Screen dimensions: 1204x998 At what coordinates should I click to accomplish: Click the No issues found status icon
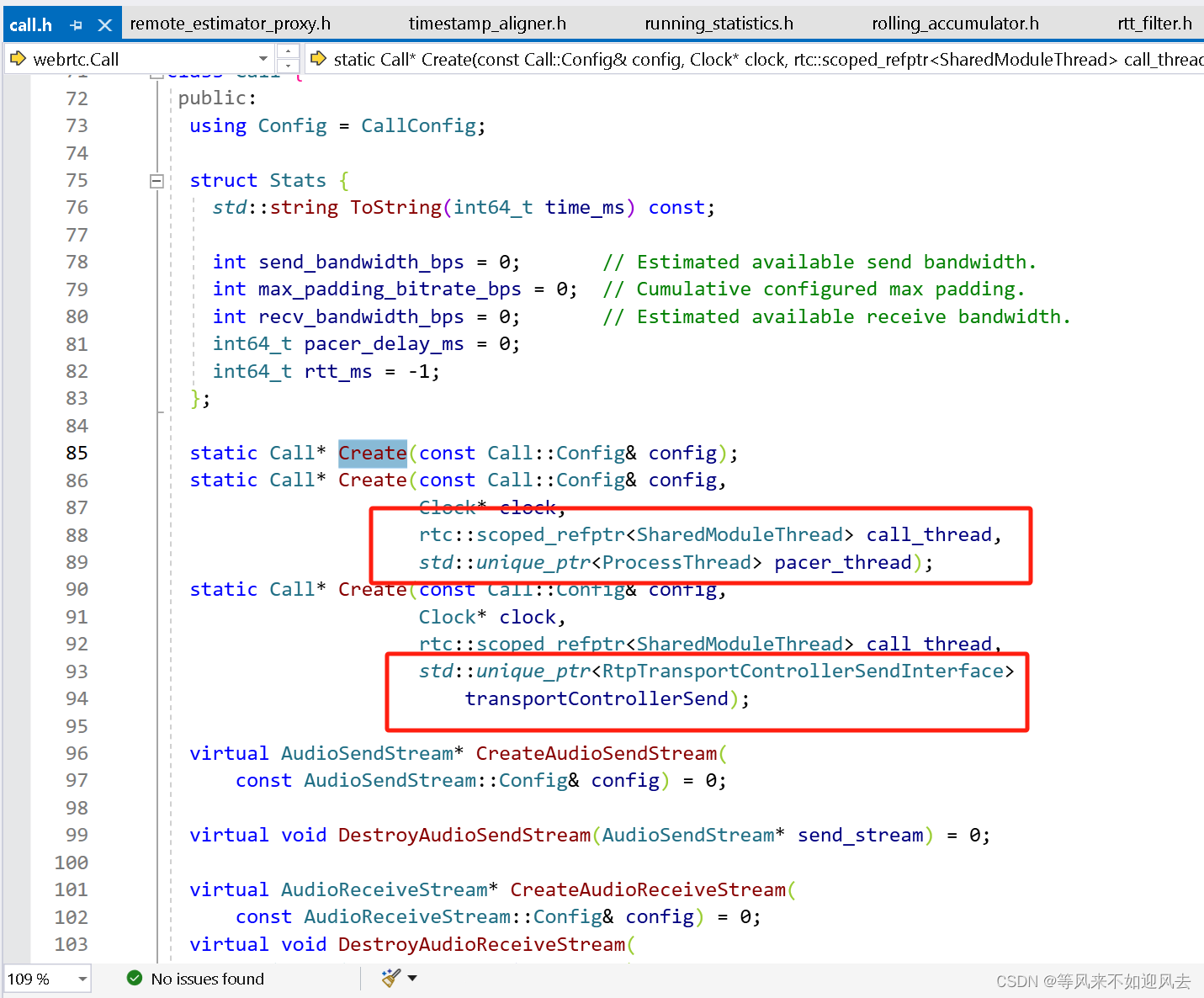pyautogui.click(x=135, y=978)
